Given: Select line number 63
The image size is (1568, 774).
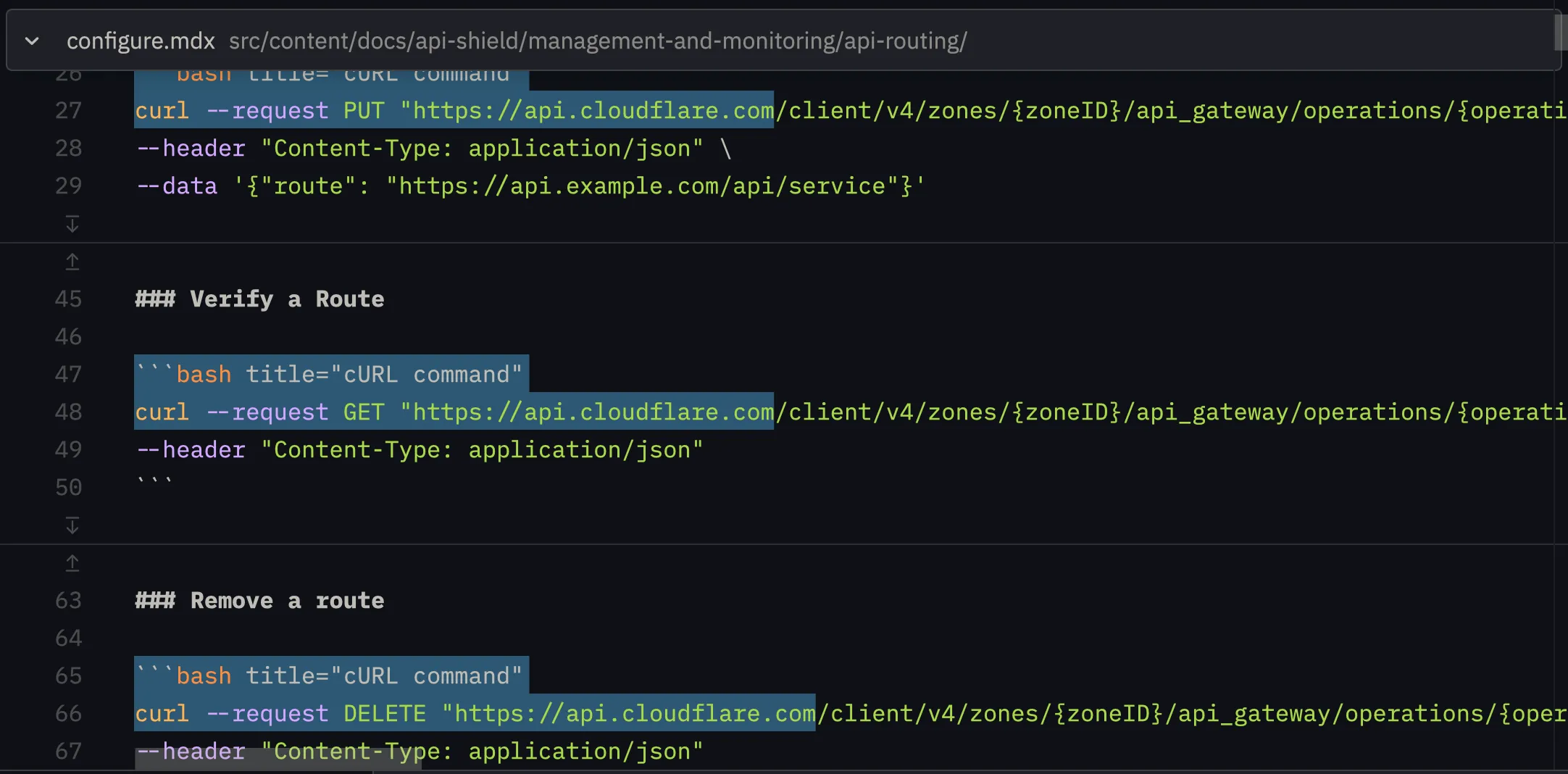Looking at the screenshot, I should (x=68, y=600).
